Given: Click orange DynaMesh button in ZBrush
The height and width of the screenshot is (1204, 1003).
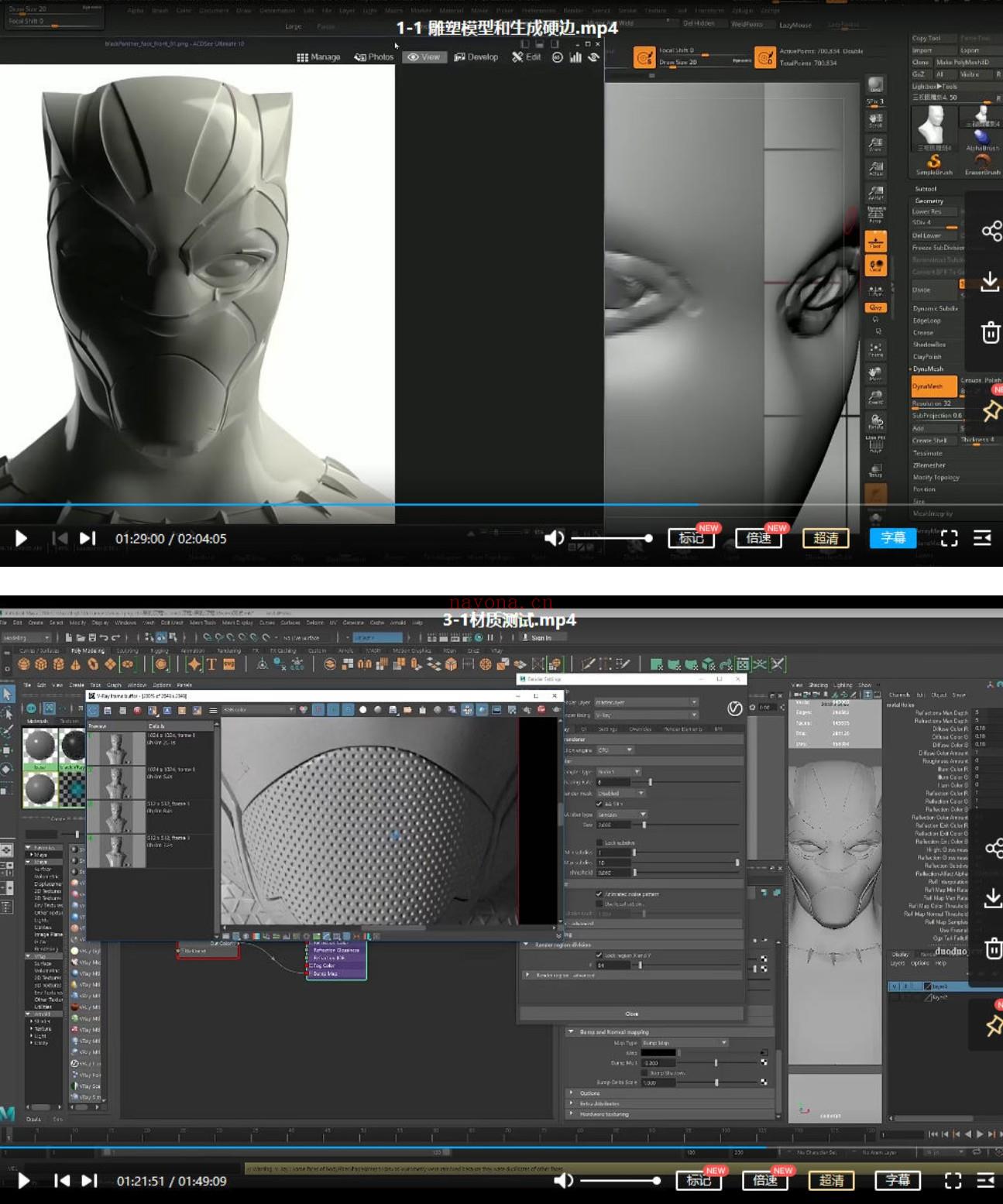Looking at the screenshot, I should 933,386.
